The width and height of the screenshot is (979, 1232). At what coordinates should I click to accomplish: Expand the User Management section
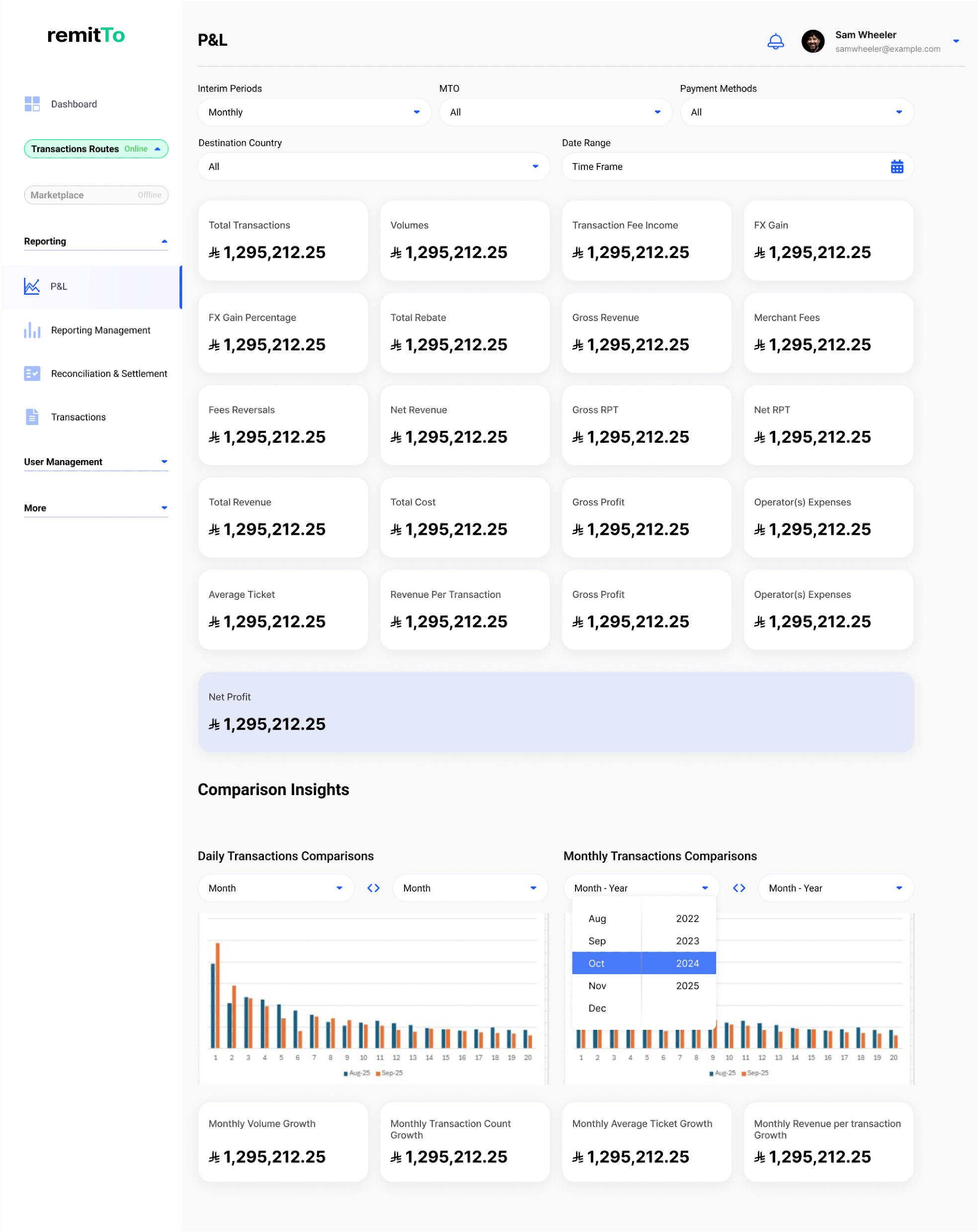click(96, 462)
